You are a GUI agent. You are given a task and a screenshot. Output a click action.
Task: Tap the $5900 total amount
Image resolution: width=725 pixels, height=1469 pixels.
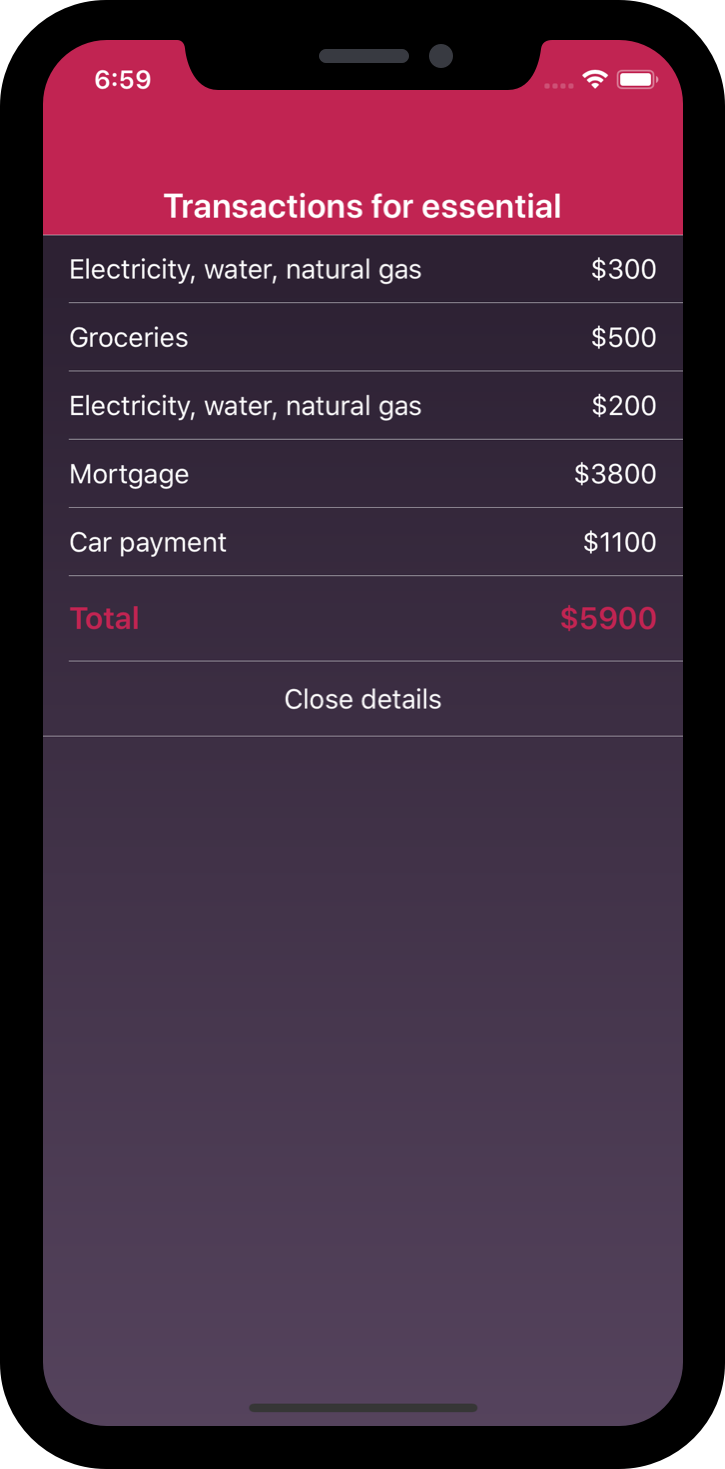click(608, 618)
